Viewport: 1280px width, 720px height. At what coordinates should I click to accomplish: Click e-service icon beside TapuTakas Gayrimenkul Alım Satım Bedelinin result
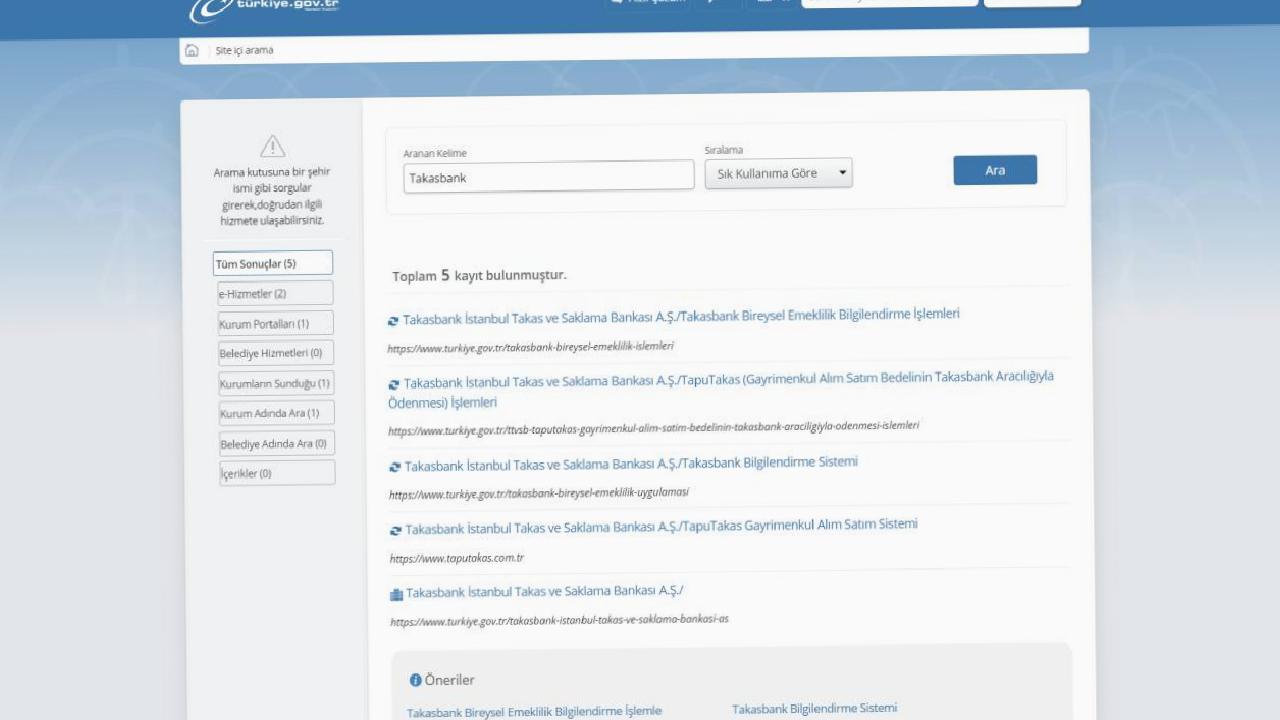[x=394, y=384]
